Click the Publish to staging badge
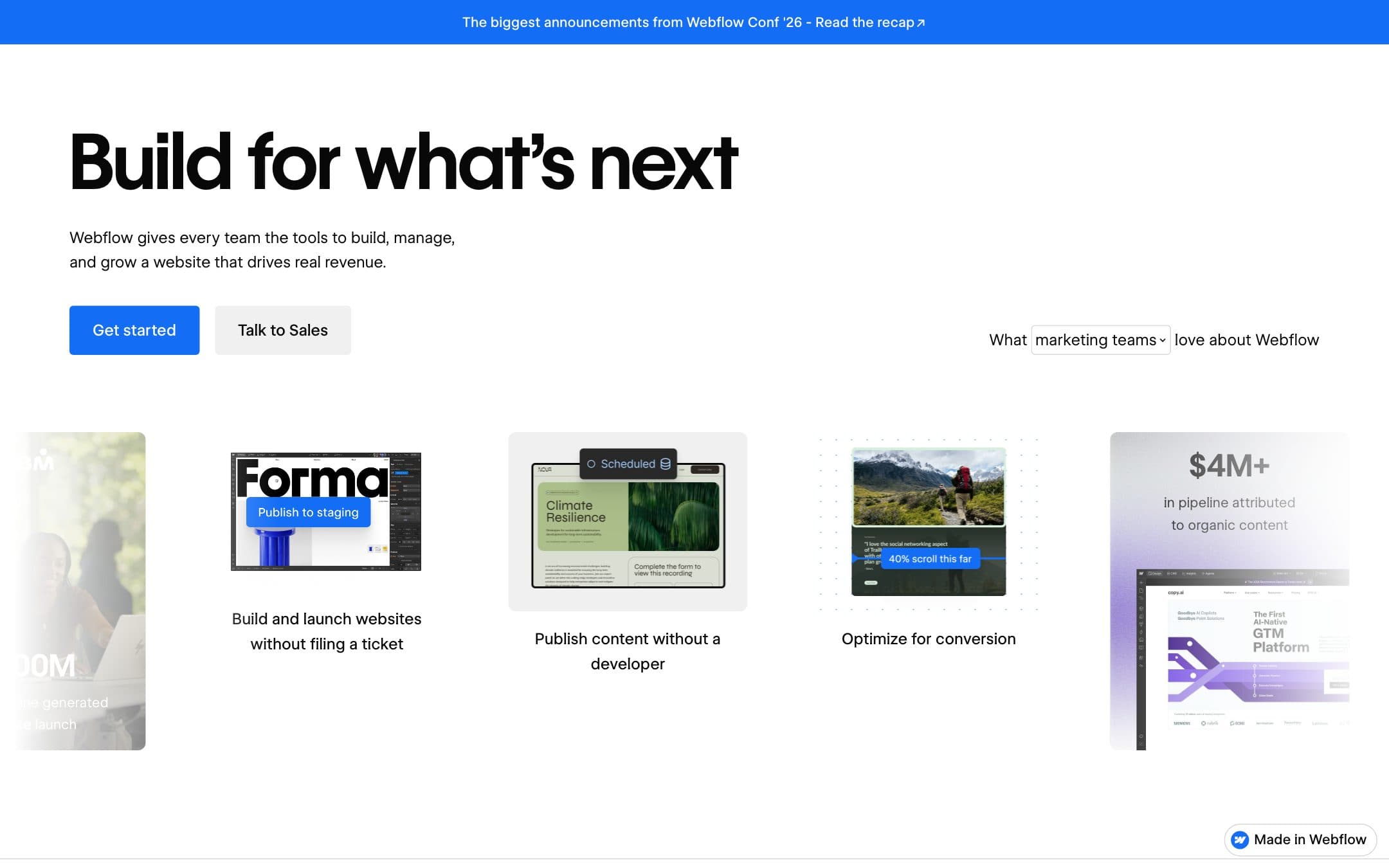1389x868 pixels. coord(308,512)
